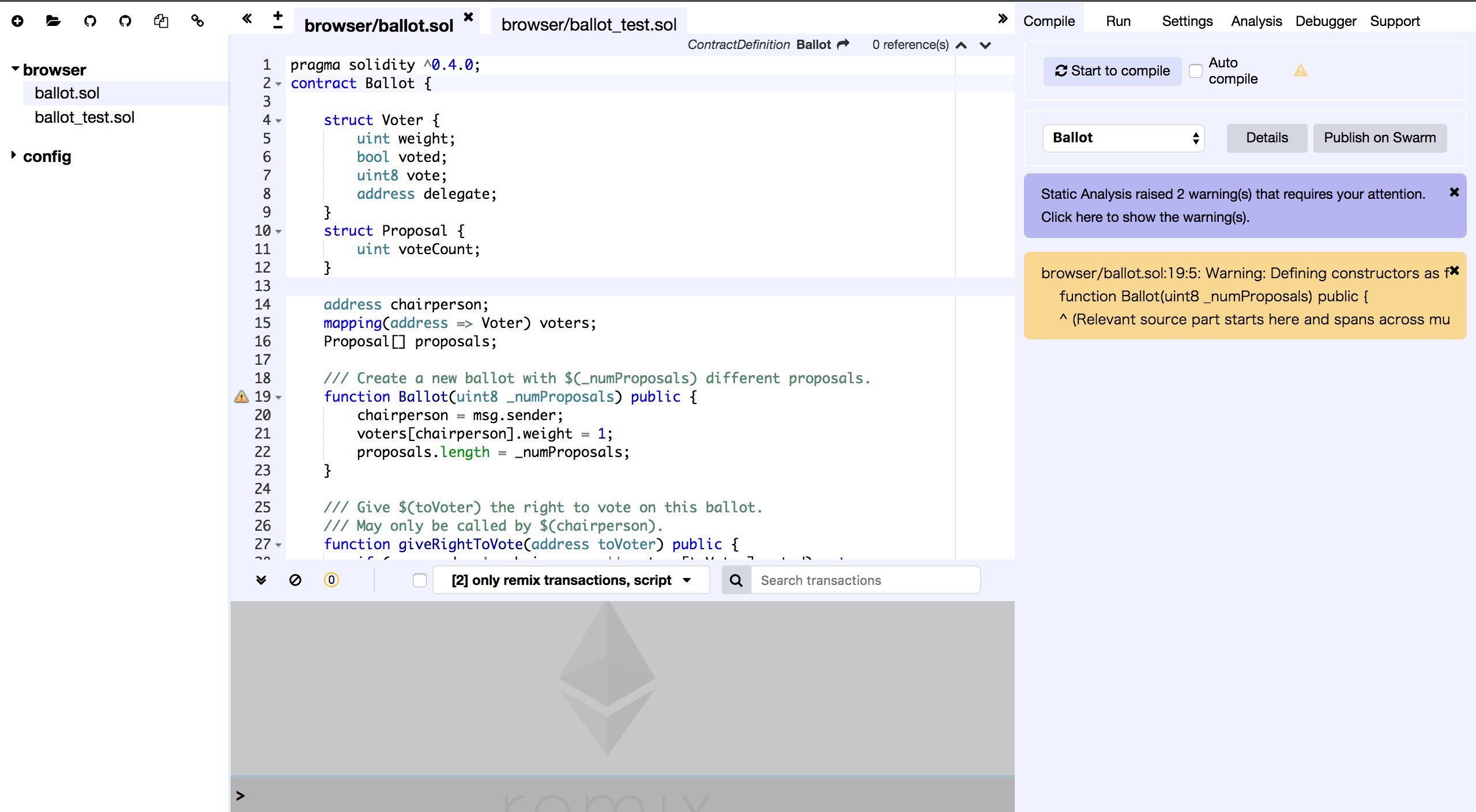The image size is (1476, 812).
Task: Fold the struct Proposal block at line 10
Action: [x=279, y=232]
